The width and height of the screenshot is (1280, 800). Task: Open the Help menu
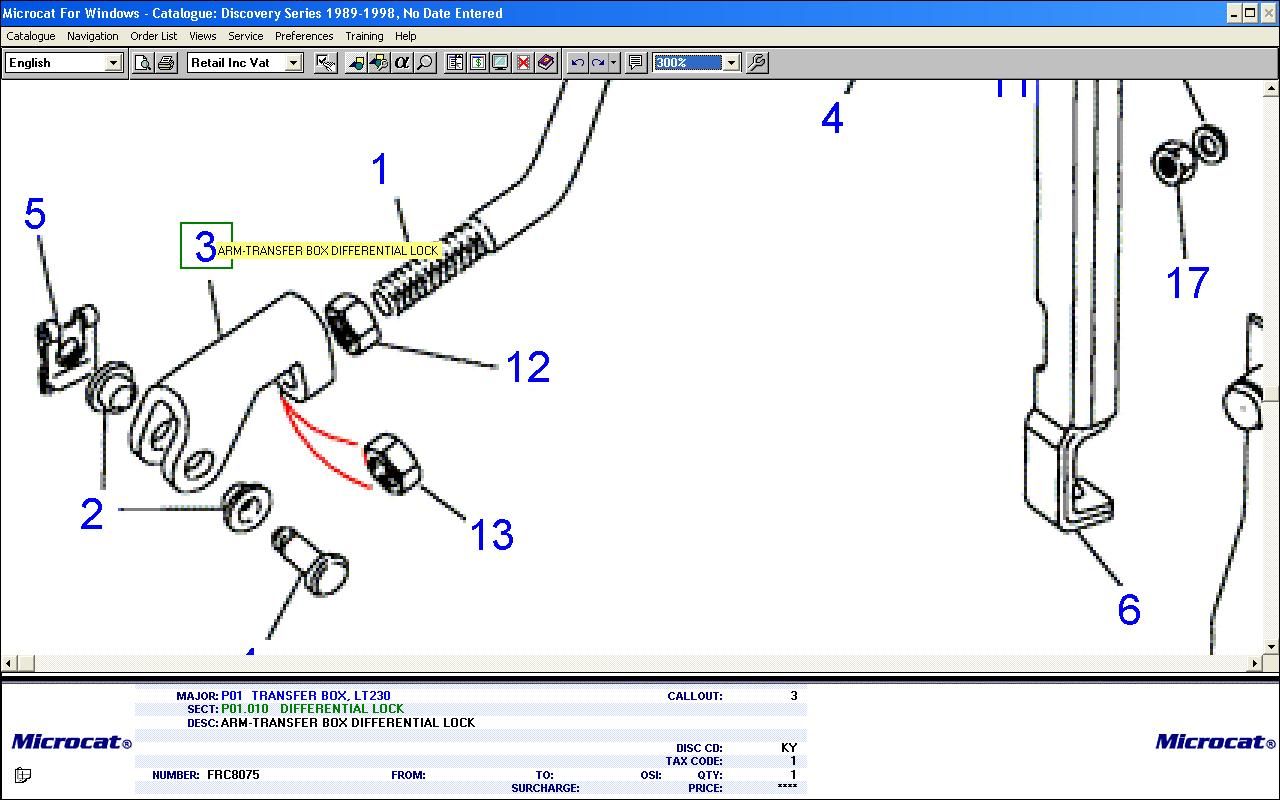click(x=405, y=36)
